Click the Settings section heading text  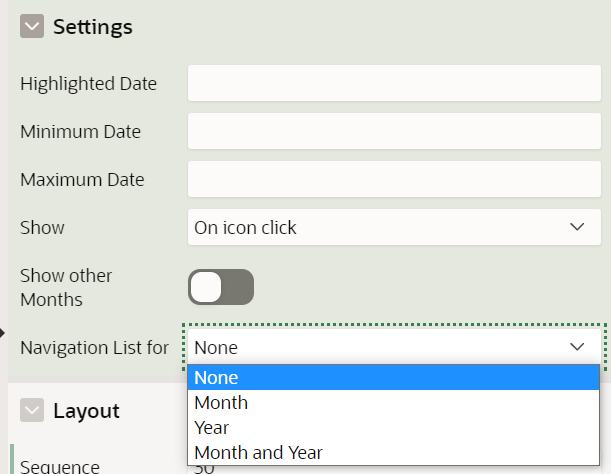click(93, 27)
